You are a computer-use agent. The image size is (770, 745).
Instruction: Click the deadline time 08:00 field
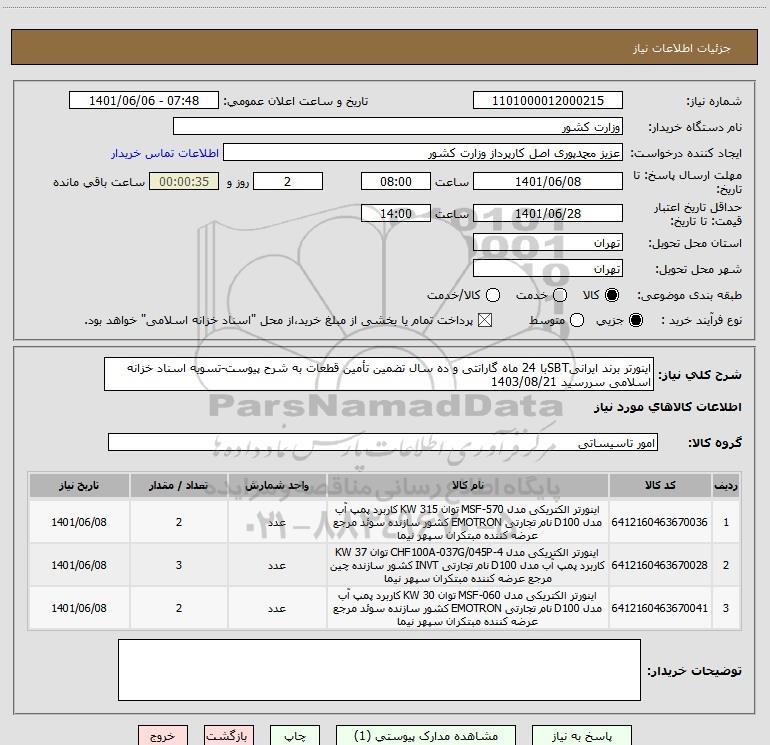[x=396, y=181]
